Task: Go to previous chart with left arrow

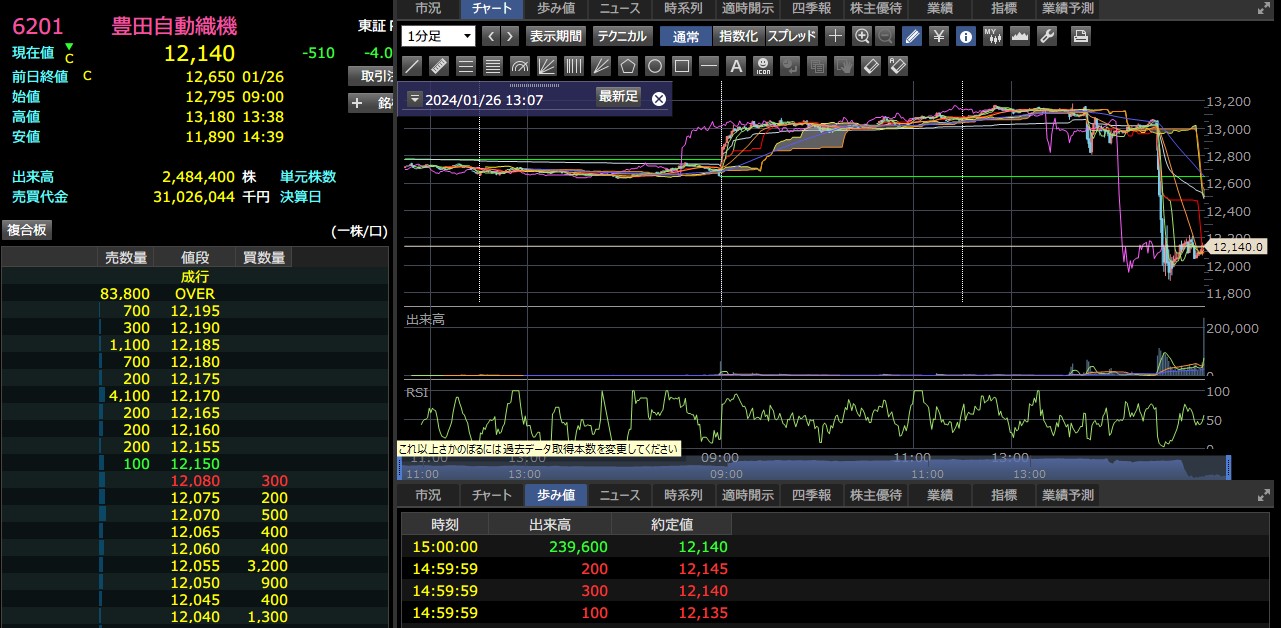Action: coord(491,36)
